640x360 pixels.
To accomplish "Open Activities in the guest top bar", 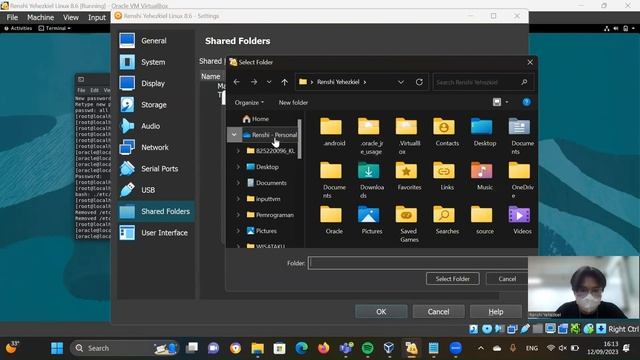I will pos(18,28).
